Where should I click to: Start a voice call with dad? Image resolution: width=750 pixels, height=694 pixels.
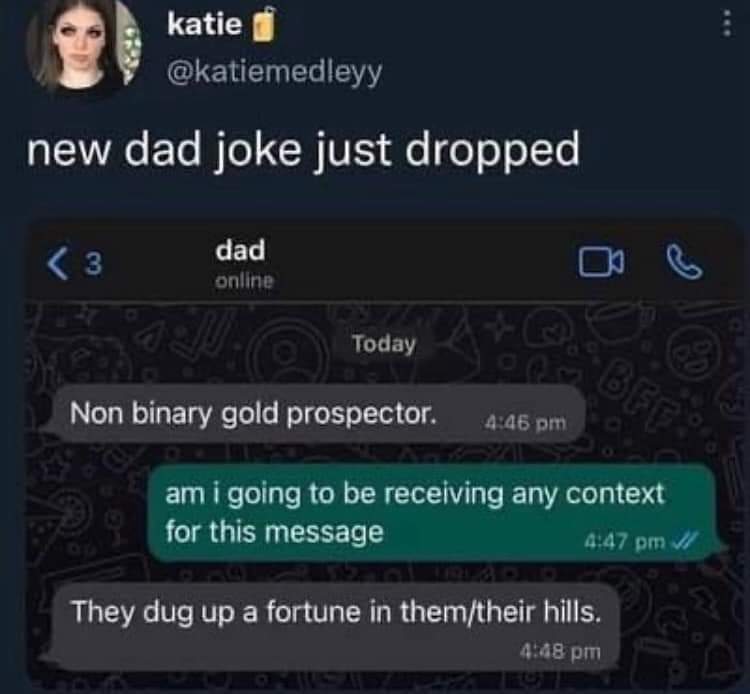coord(684,261)
